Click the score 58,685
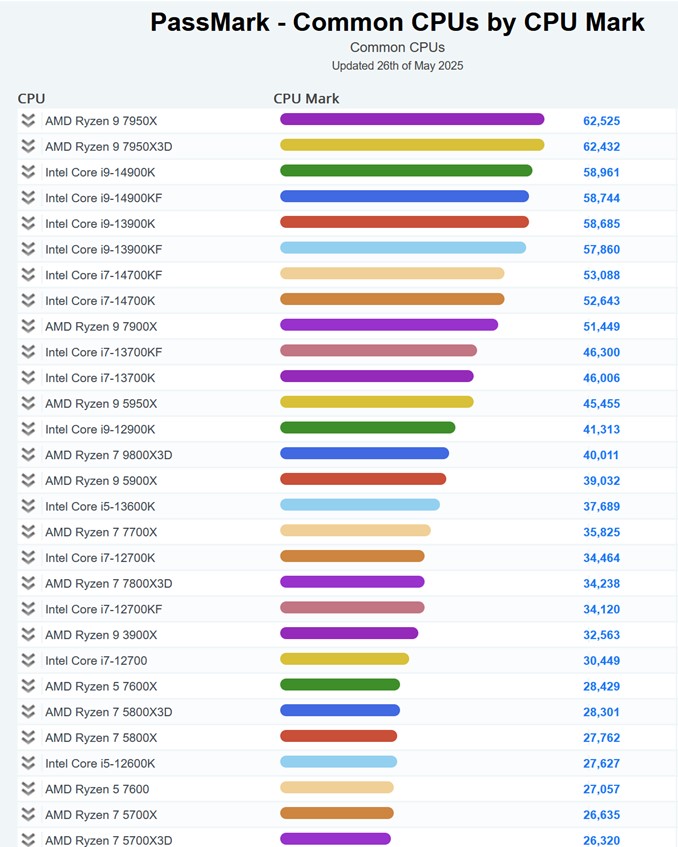The height and width of the screenshot is (847, 678). pyautogui.click(x=601, y=224)
